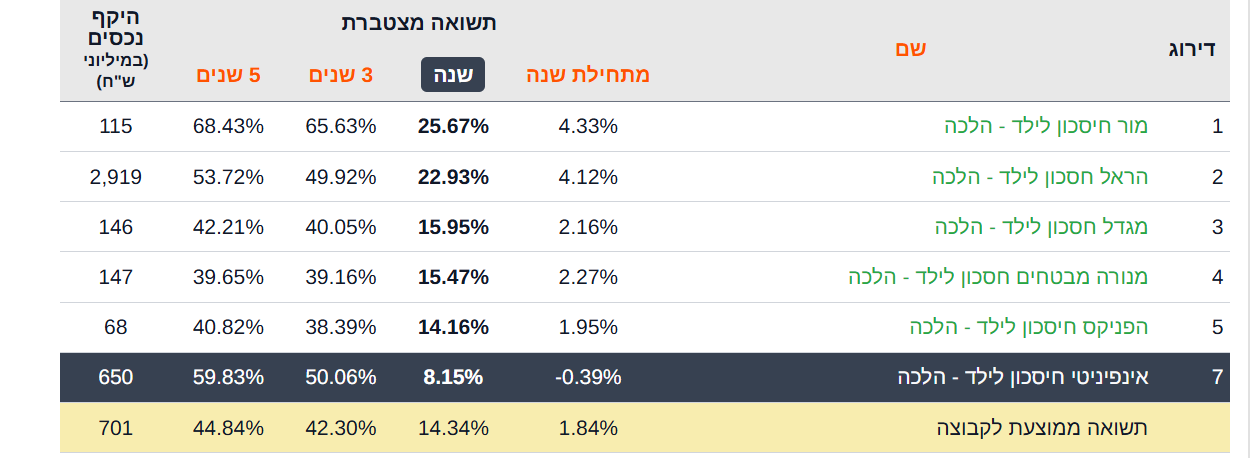1250x458 pixels.
Task: Open הפניקס חיסכון לילד - הלכה link
Action: tap(1029, 327)
